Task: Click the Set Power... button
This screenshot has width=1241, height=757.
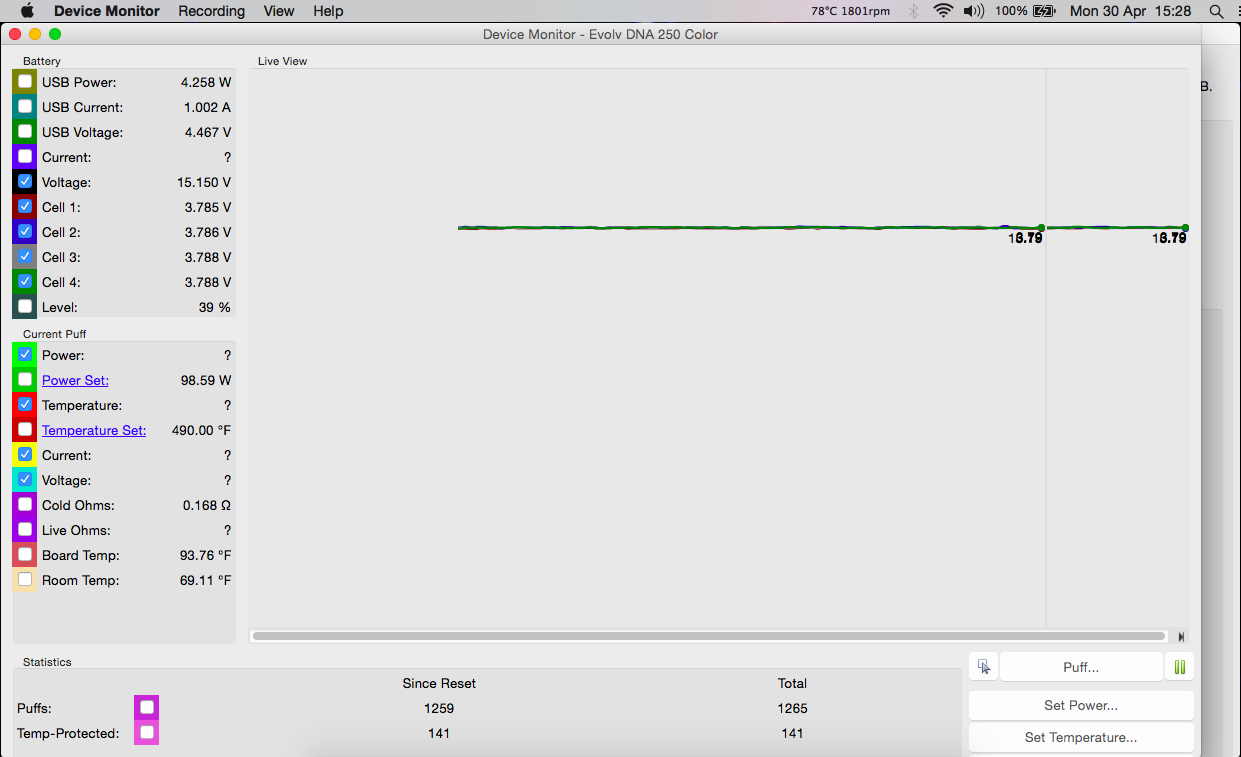Action: (x=1081, y=705)
